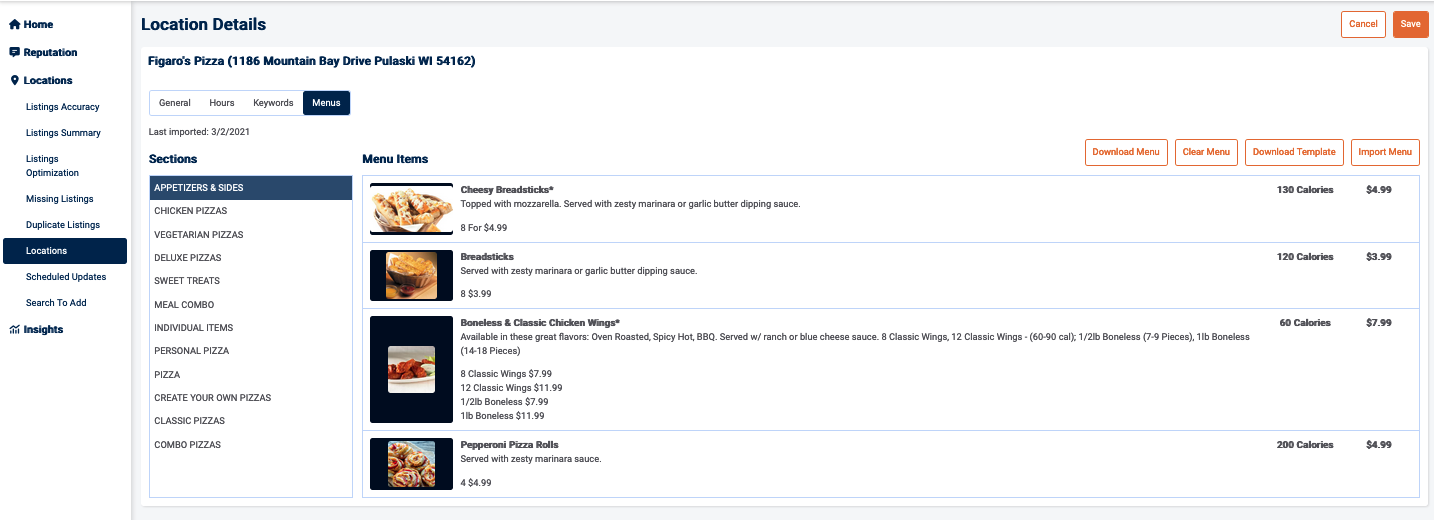Choose the Create Your Own Pizzas section
This screenshot has height=520, width=1434.
click(212, 398)
